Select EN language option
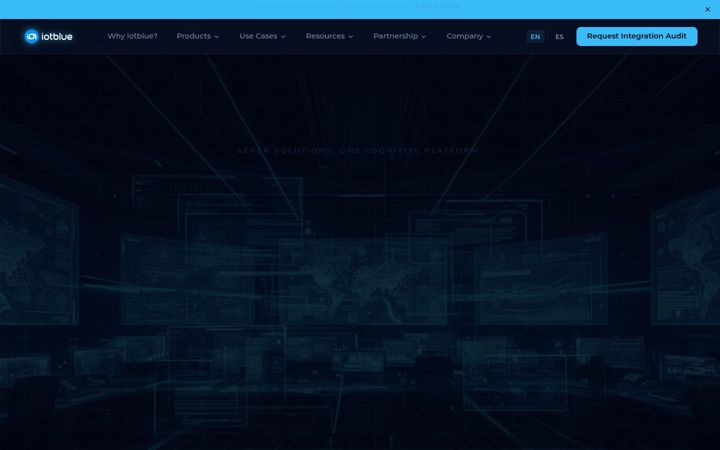This screenshot has width=720, height=450. 535,36
